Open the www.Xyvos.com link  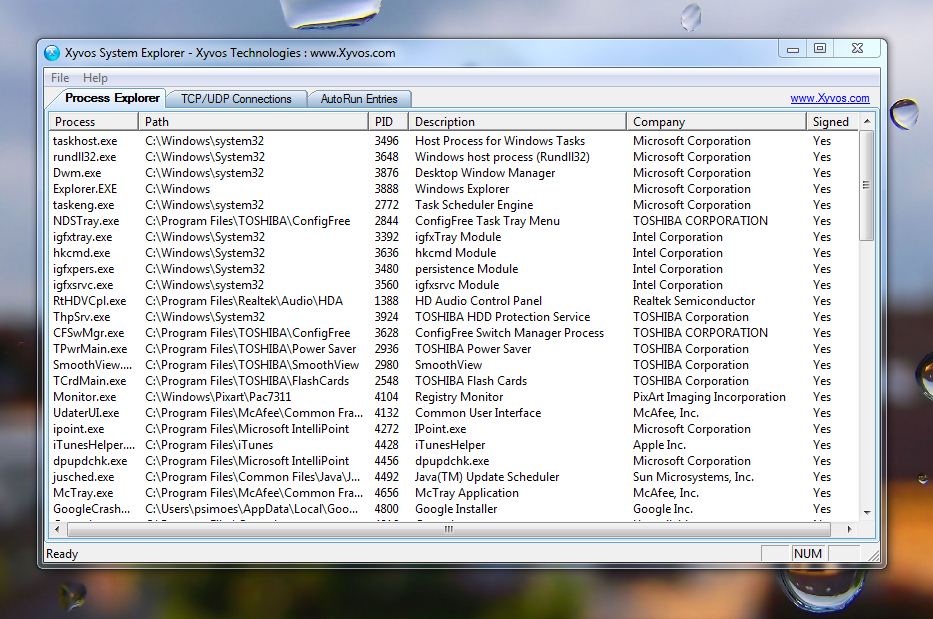tap(829, 98)
